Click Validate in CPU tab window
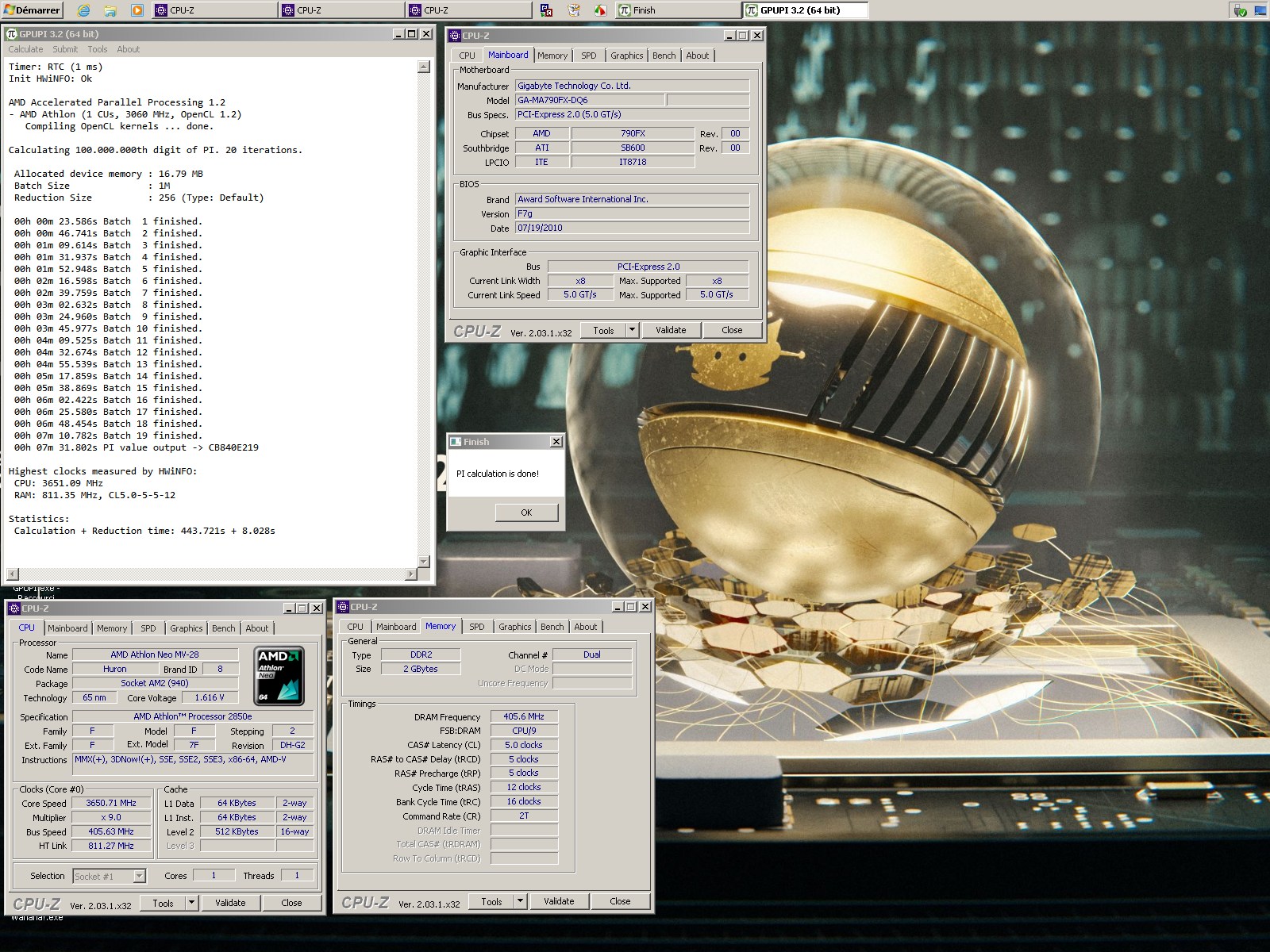 230,903
